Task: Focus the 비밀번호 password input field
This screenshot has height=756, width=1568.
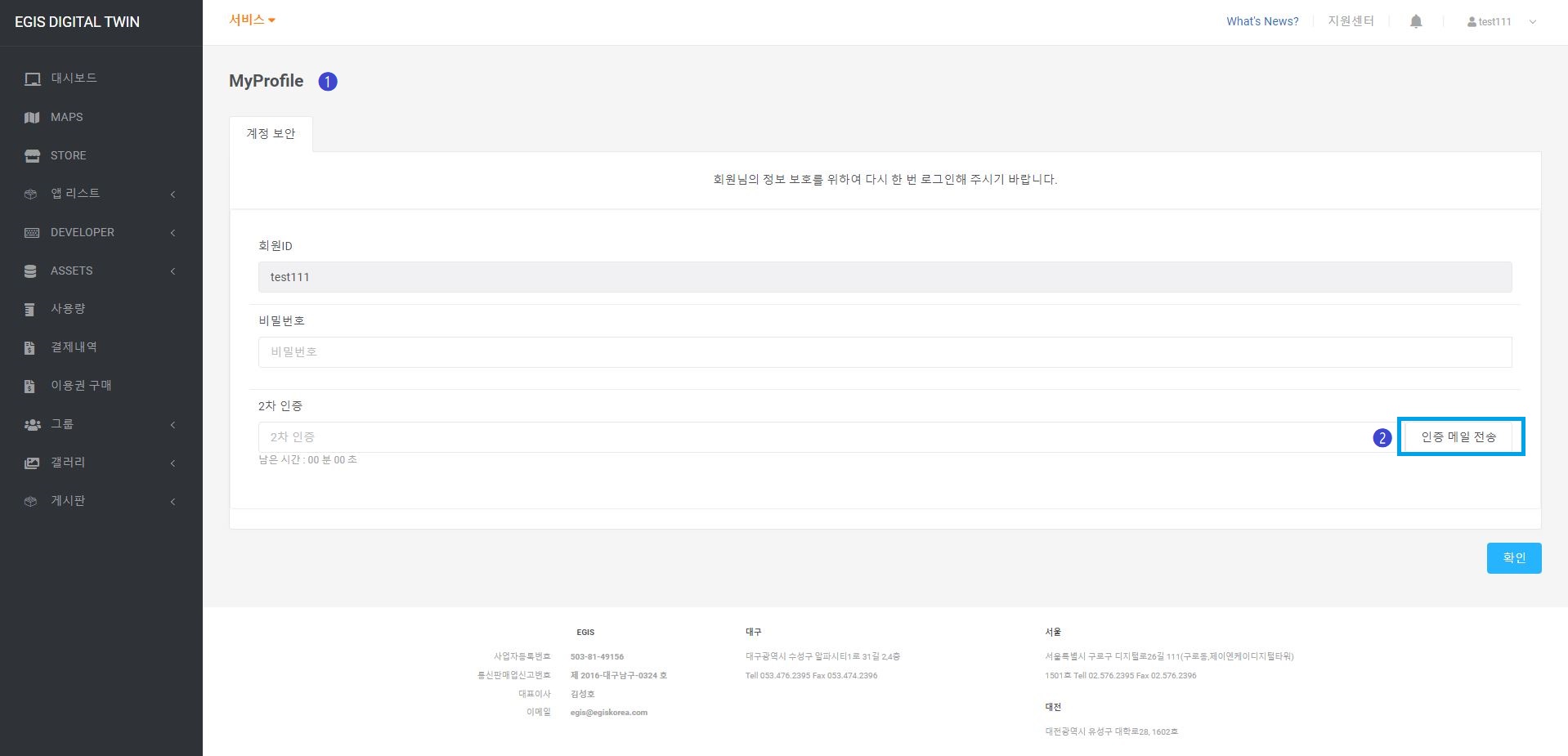Action: (x=885, y=352)
